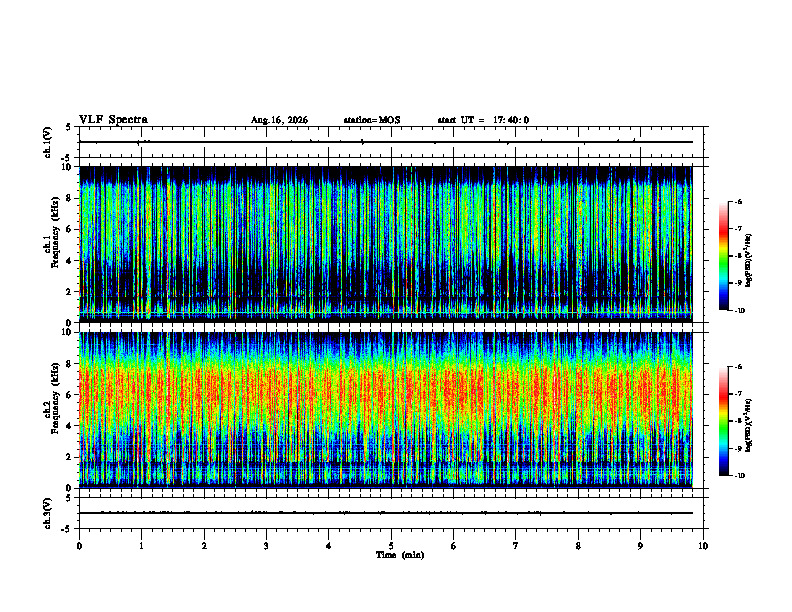The width and height of the screenshot is (792, 612).
Task: Click the "7" tick on the Time axis
Action: pos(516,546)
